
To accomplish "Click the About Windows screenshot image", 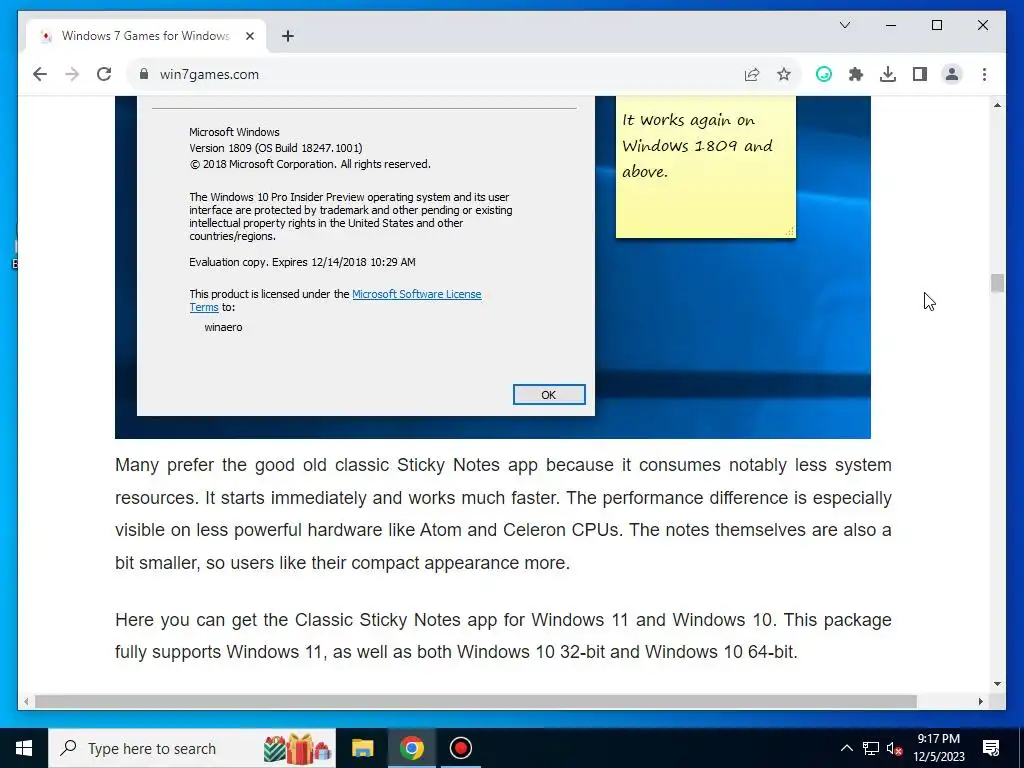I will point(492,267).
